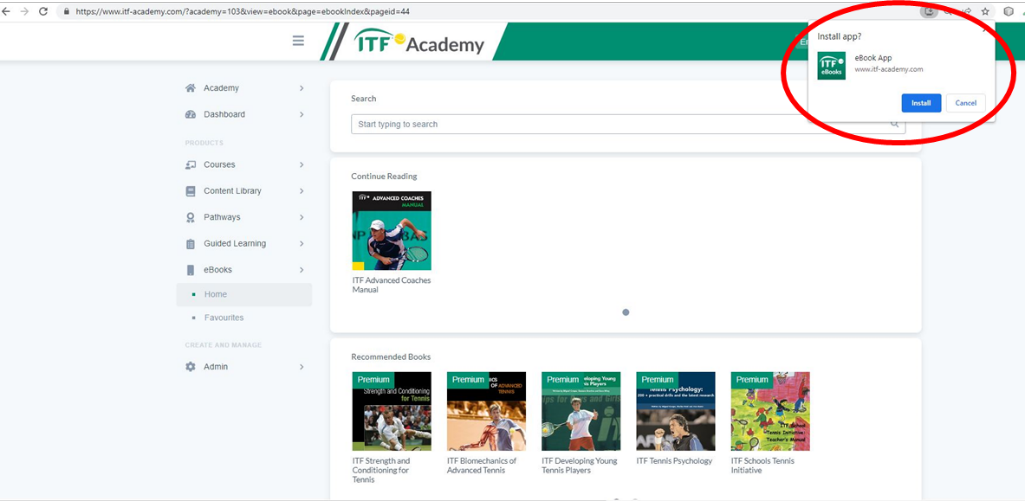Click the site padlock icon
Screen dimensions: 1025x501
pos(66,11)
